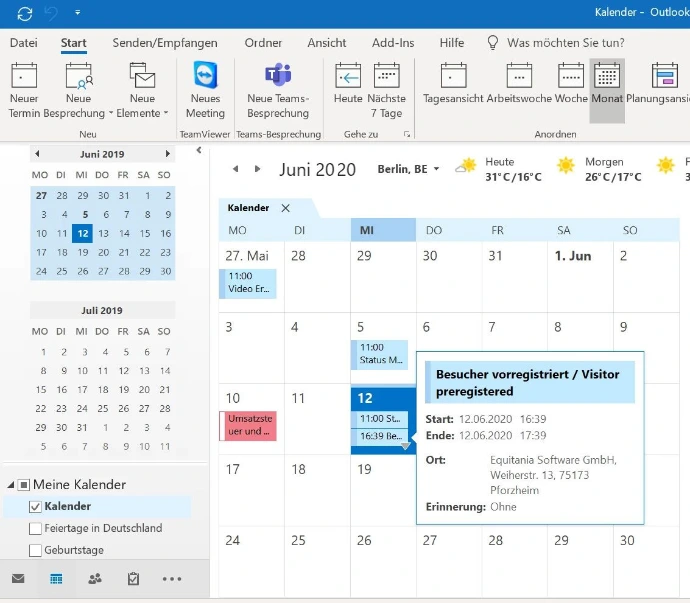Enable Feiertage in Deutschland calendar

point(36,529)
